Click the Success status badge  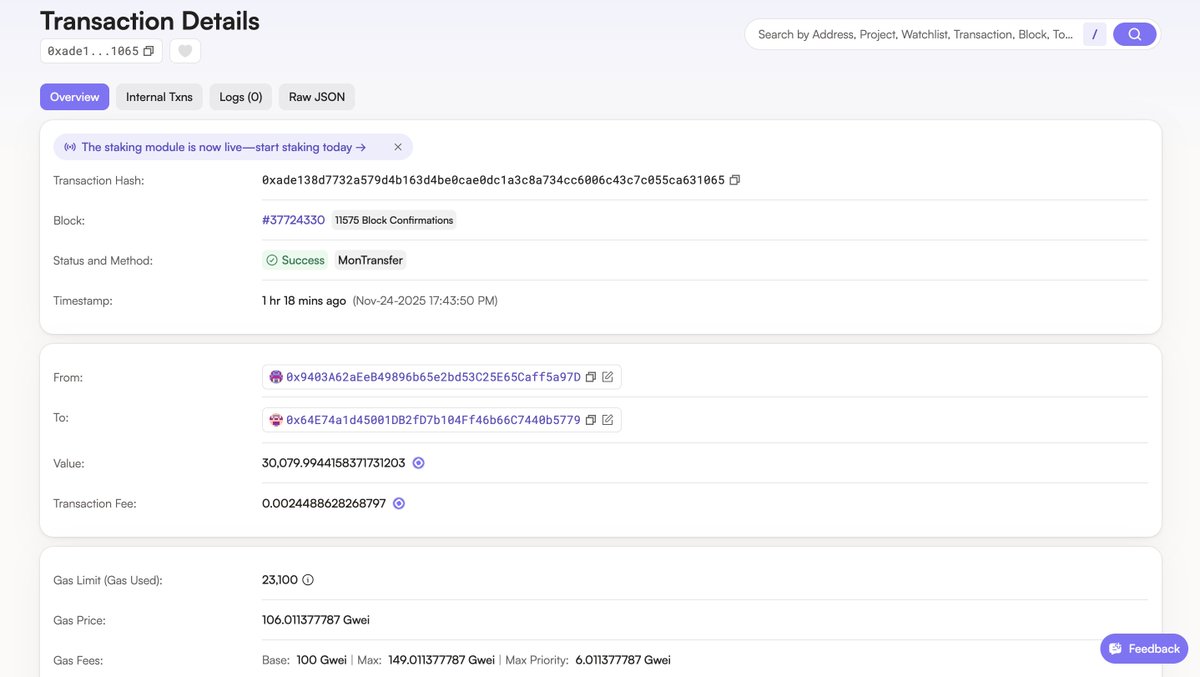[x=295, y=260]
